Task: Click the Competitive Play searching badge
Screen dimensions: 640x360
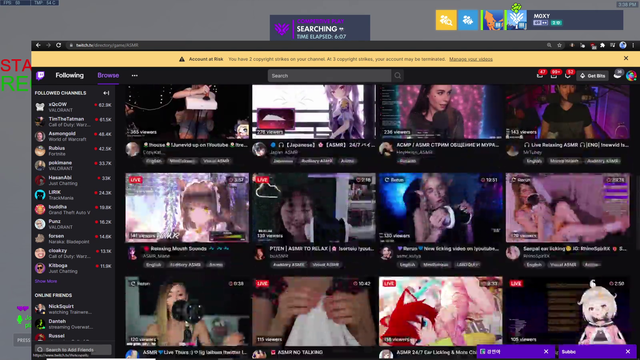Action: pyautogui.click(x=320, y=29)
